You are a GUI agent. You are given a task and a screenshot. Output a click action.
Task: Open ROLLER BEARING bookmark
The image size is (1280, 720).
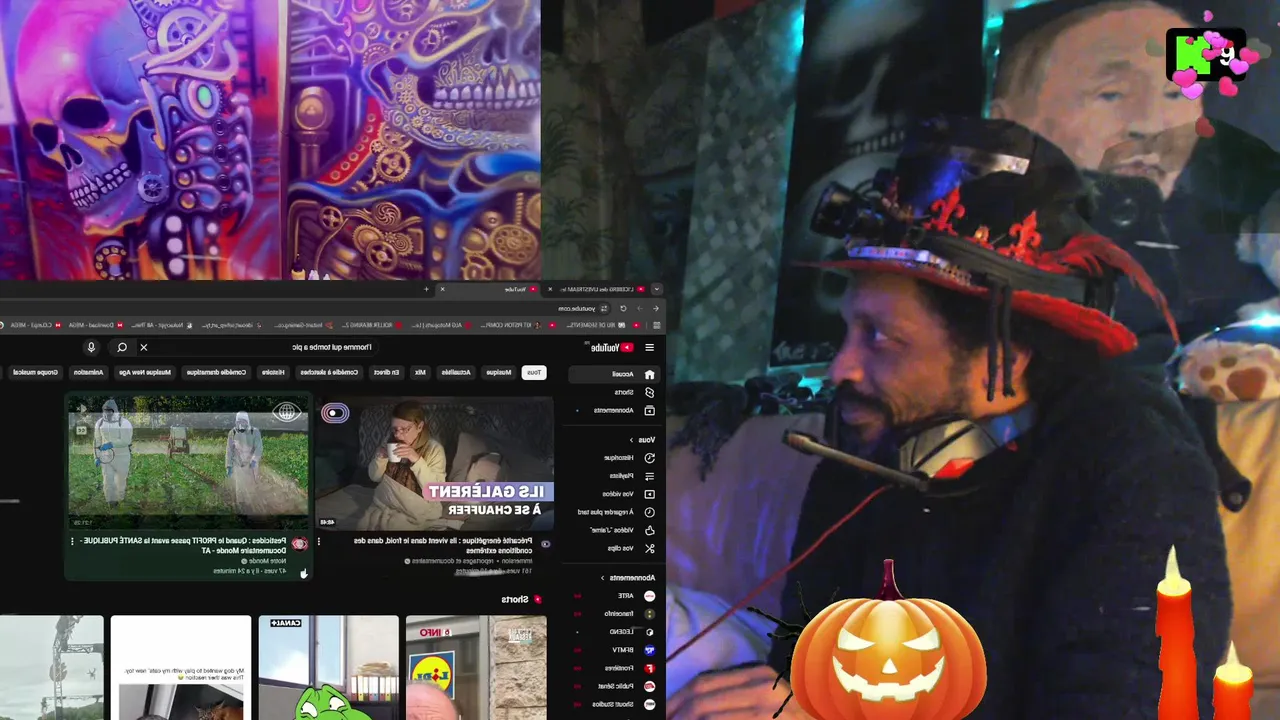[x=373, y=325]
